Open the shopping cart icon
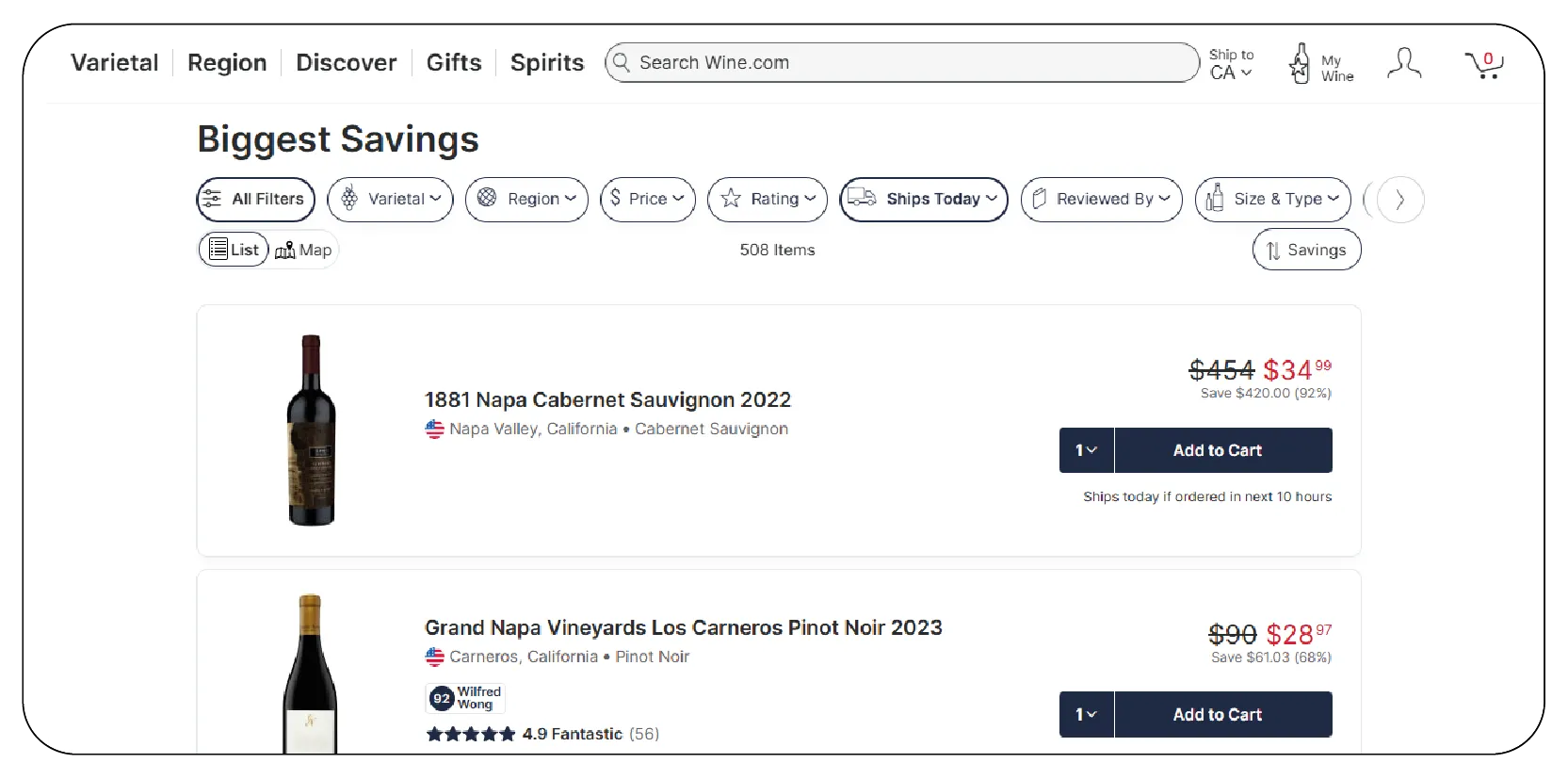Viewport: 1568px width, 779px height. click(1483, 64)
